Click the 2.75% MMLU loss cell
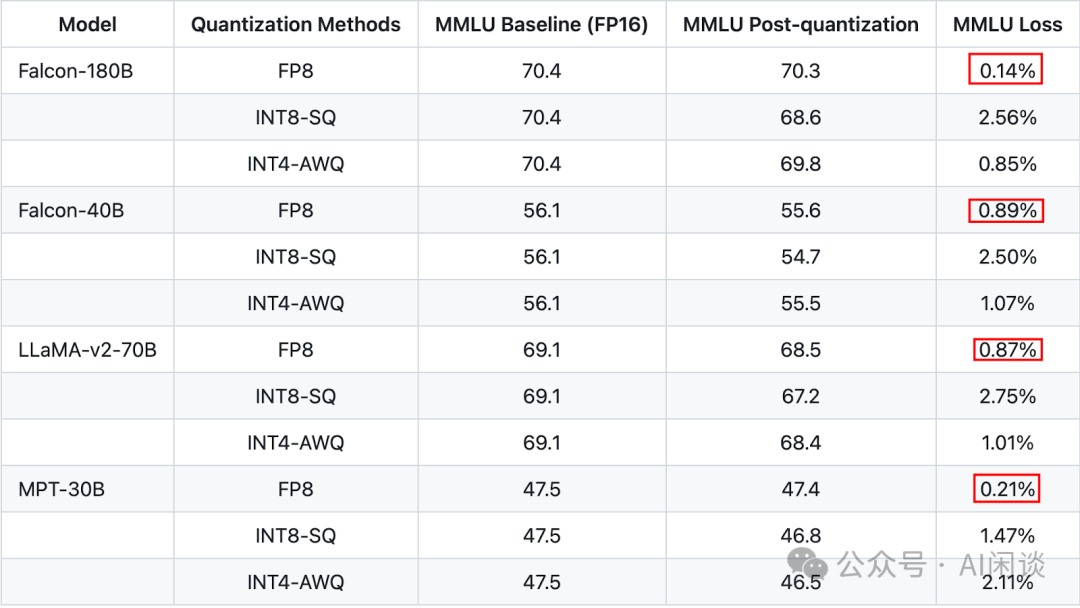Viewport: 1080px width, 608px height. click(x=1007, y=396)
